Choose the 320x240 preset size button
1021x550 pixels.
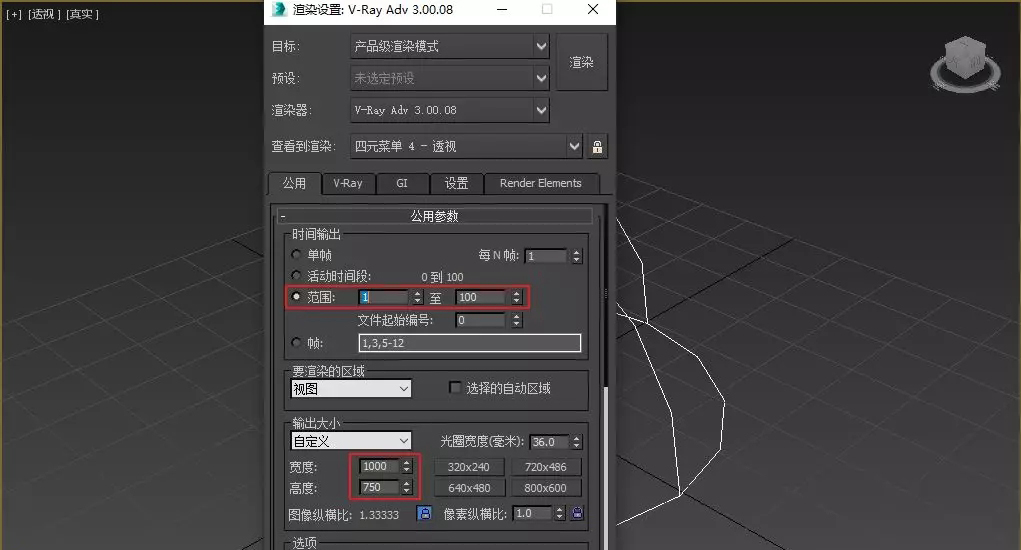[x=469, y=467]
